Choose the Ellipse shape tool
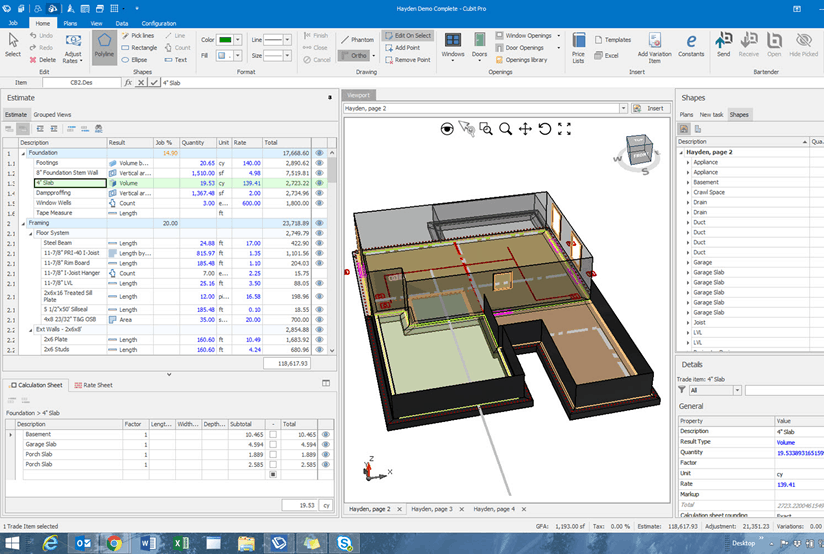Image resolution: width=824 pixels, height=554 pixels. (135, 60)
